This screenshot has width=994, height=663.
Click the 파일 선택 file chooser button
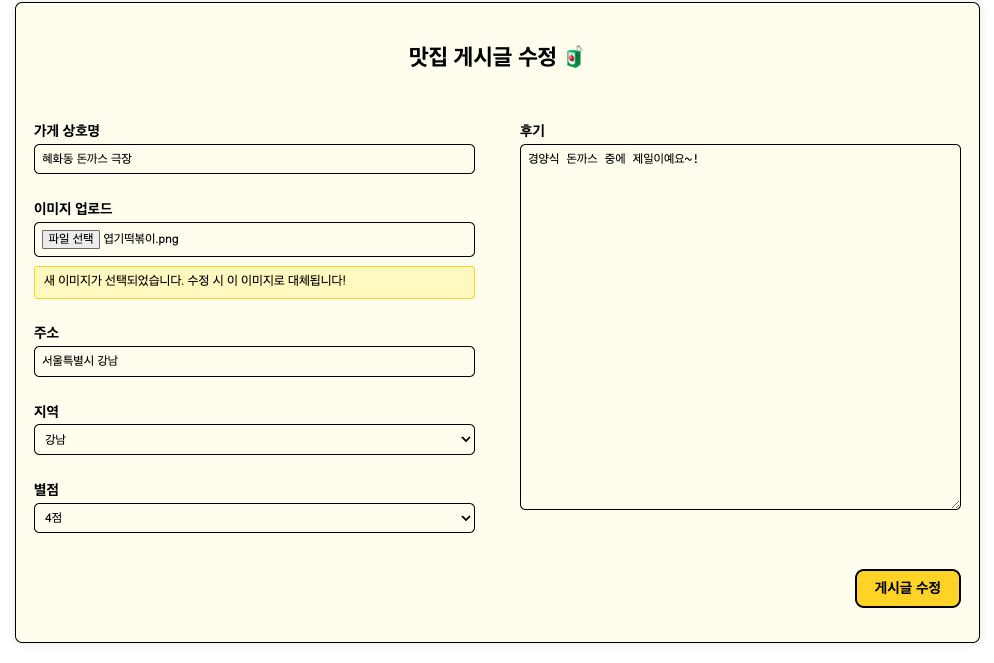pos(71,239)
